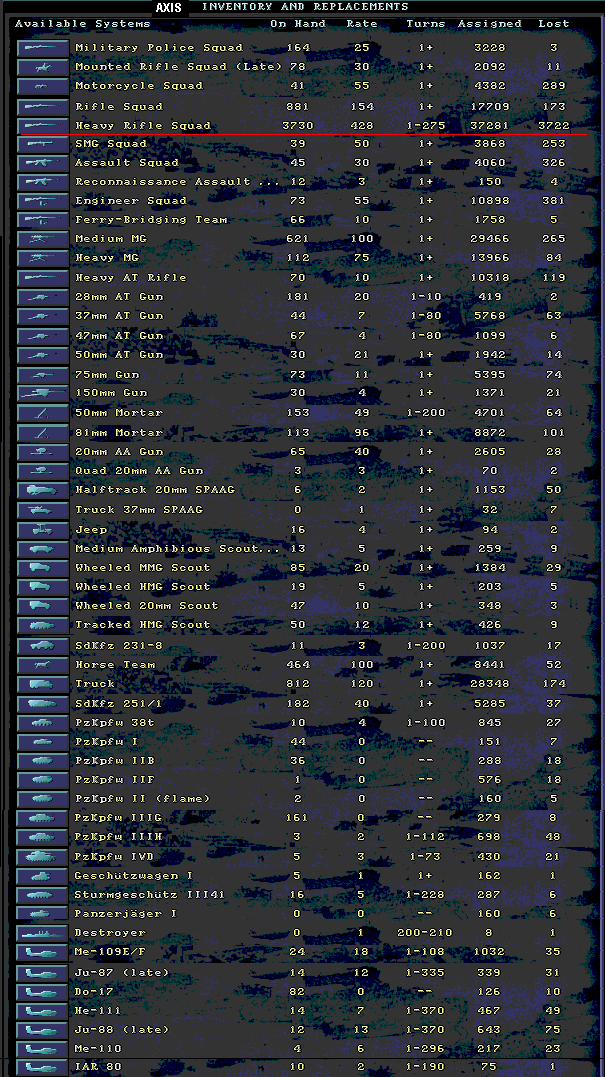The height and width of the screenshot is (1077, 605).
Task: Click the Tracked HMG Scout name
Action: tap(142, 625)
